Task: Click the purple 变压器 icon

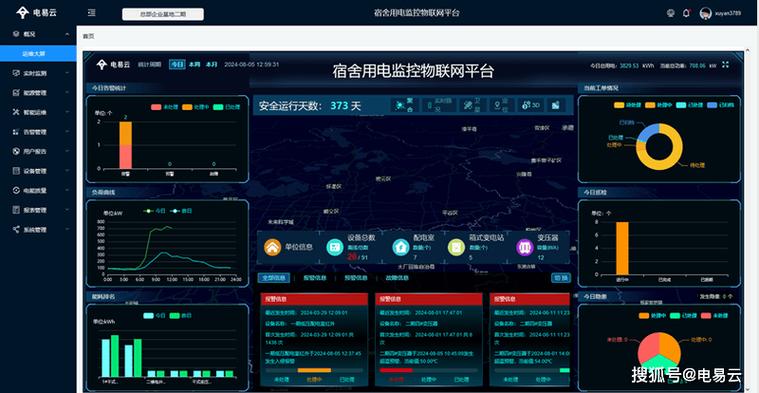Action: pos(525,247)
